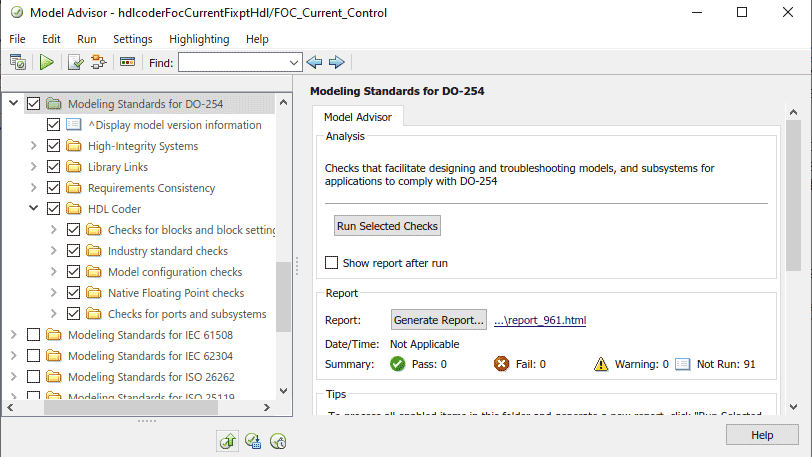The width and height of the screenshot is (812, 457).
Task: Open the Settings menu
Action: [133, 39]
